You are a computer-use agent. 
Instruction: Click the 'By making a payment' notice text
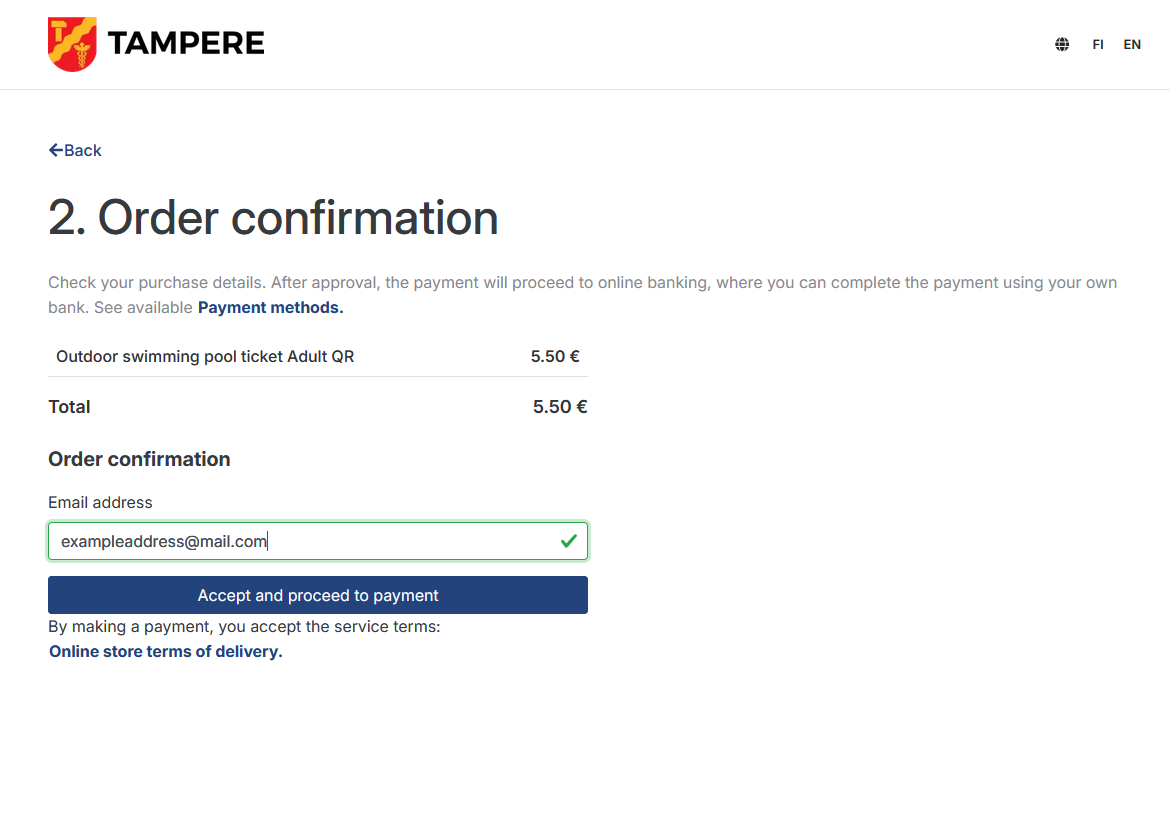[x=244, y=627]
